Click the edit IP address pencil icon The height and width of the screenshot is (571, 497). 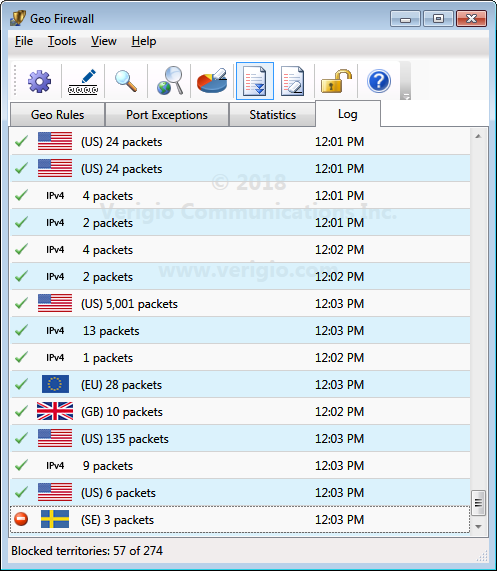point(83,81)
